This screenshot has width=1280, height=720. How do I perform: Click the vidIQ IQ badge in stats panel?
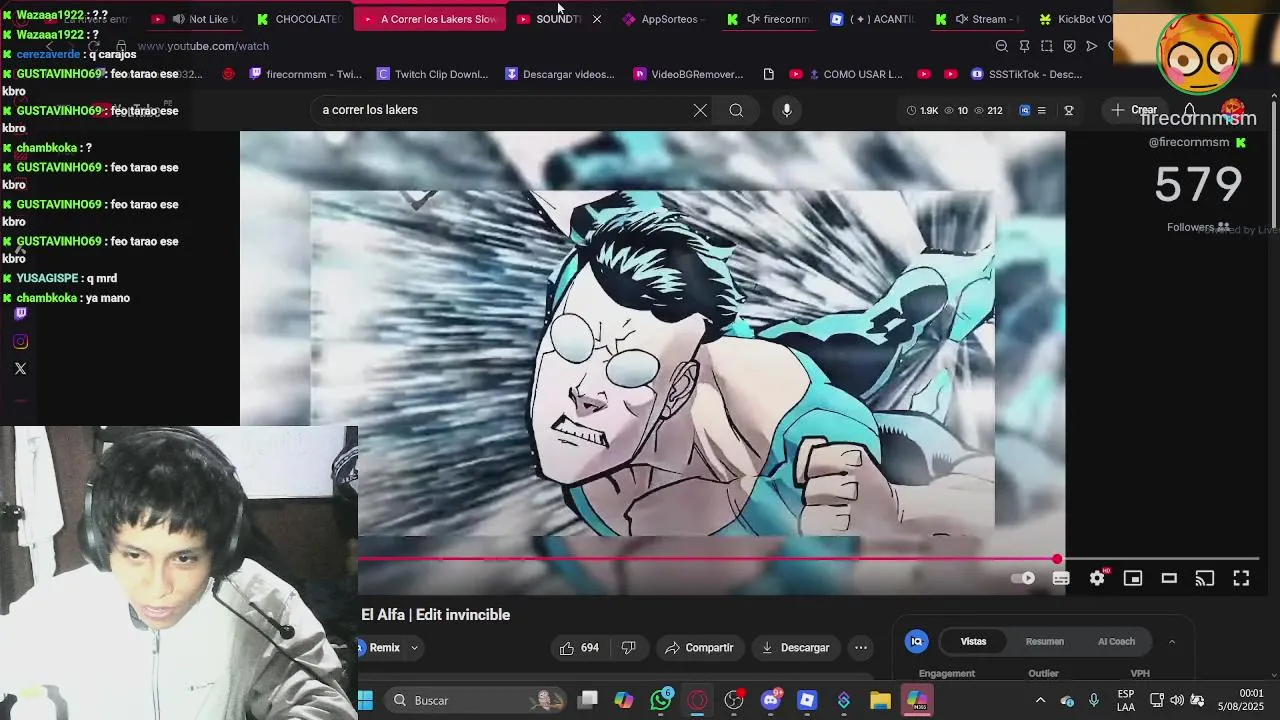(x=917, y=641)
